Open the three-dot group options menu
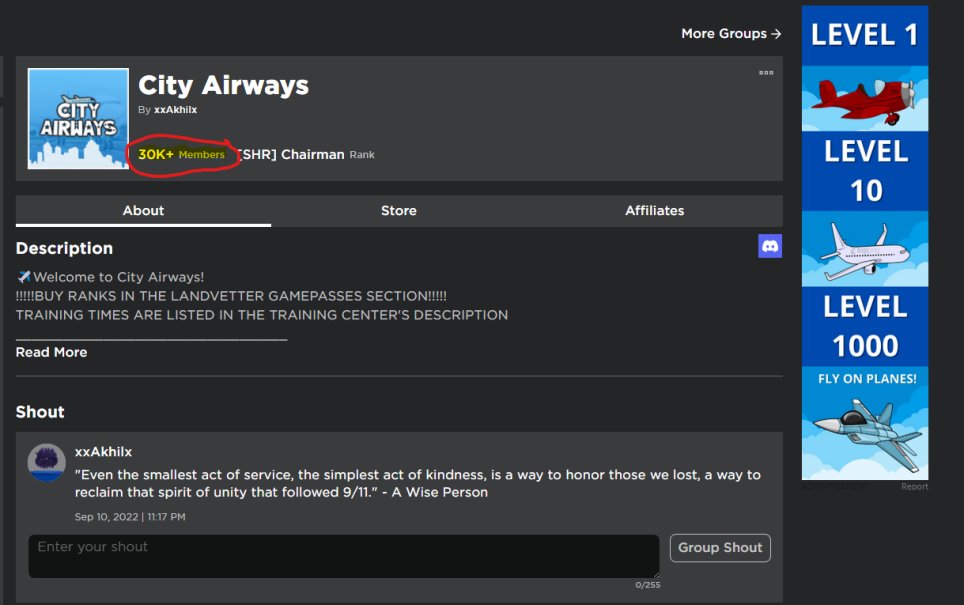 (x=765, y=73)
